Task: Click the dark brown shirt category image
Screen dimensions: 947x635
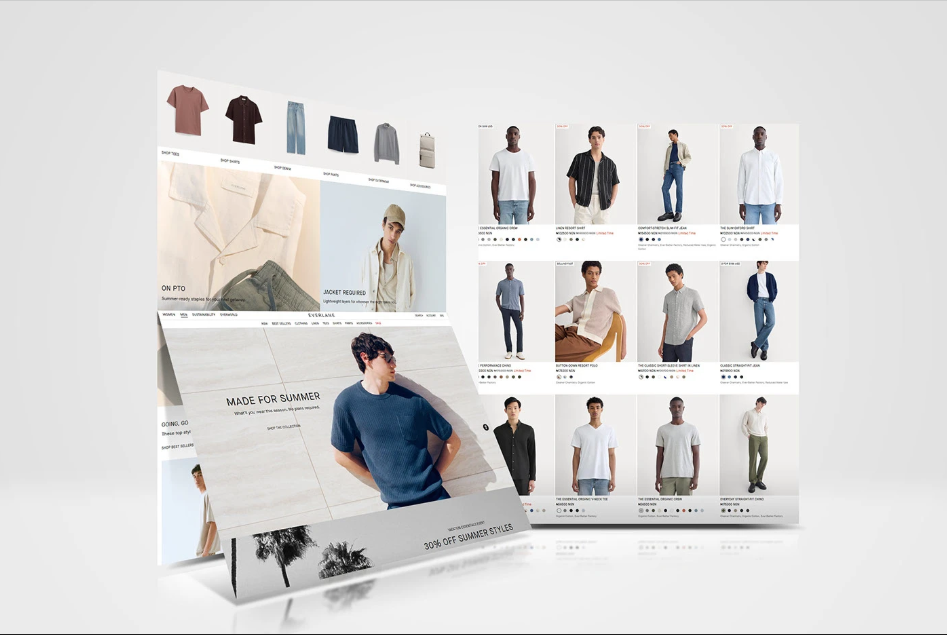Action: tap(243, 119)
